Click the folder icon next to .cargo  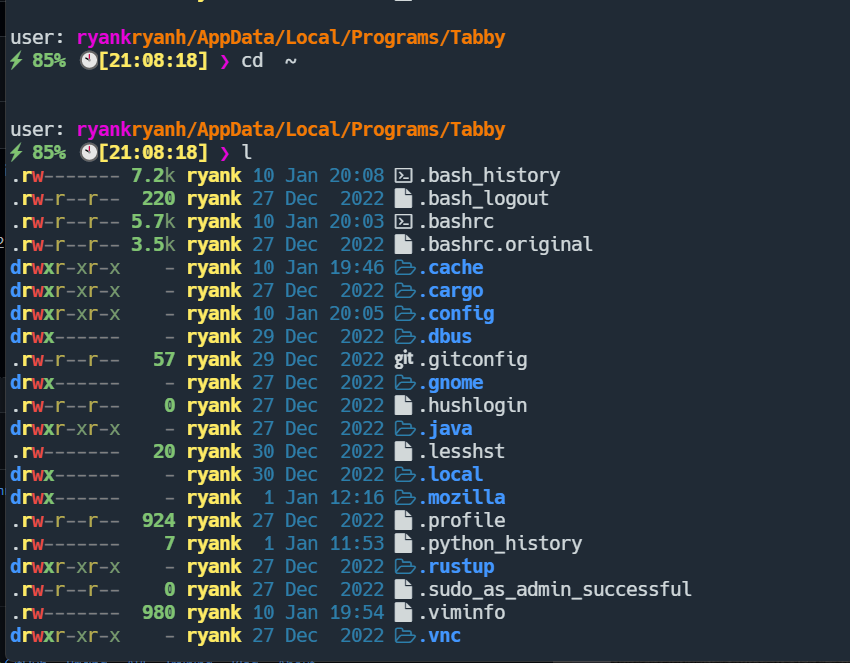tap(407, 290)
